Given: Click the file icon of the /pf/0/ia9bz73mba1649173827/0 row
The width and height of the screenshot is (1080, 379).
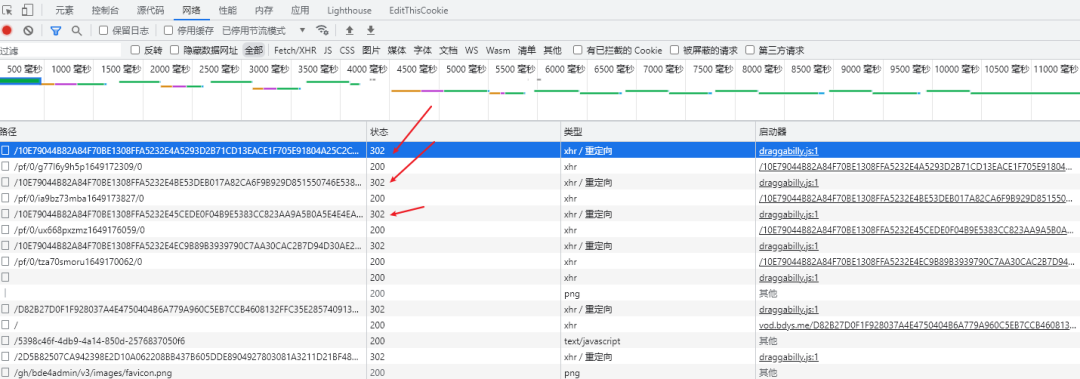Looking at the screenshot, I should [5, 198].
